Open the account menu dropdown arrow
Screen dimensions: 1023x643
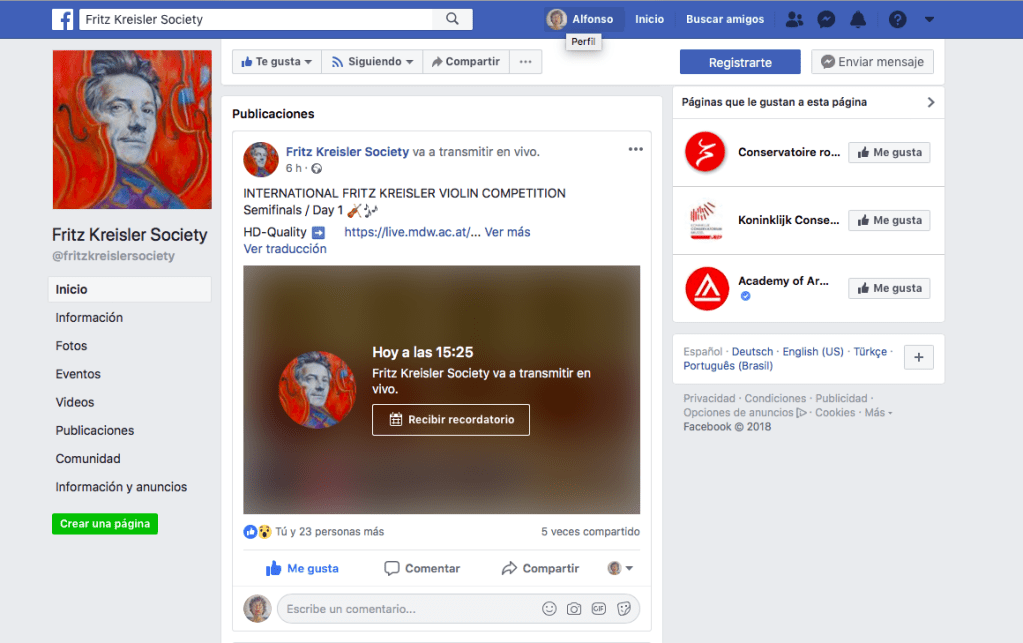(x=929, y=19)
